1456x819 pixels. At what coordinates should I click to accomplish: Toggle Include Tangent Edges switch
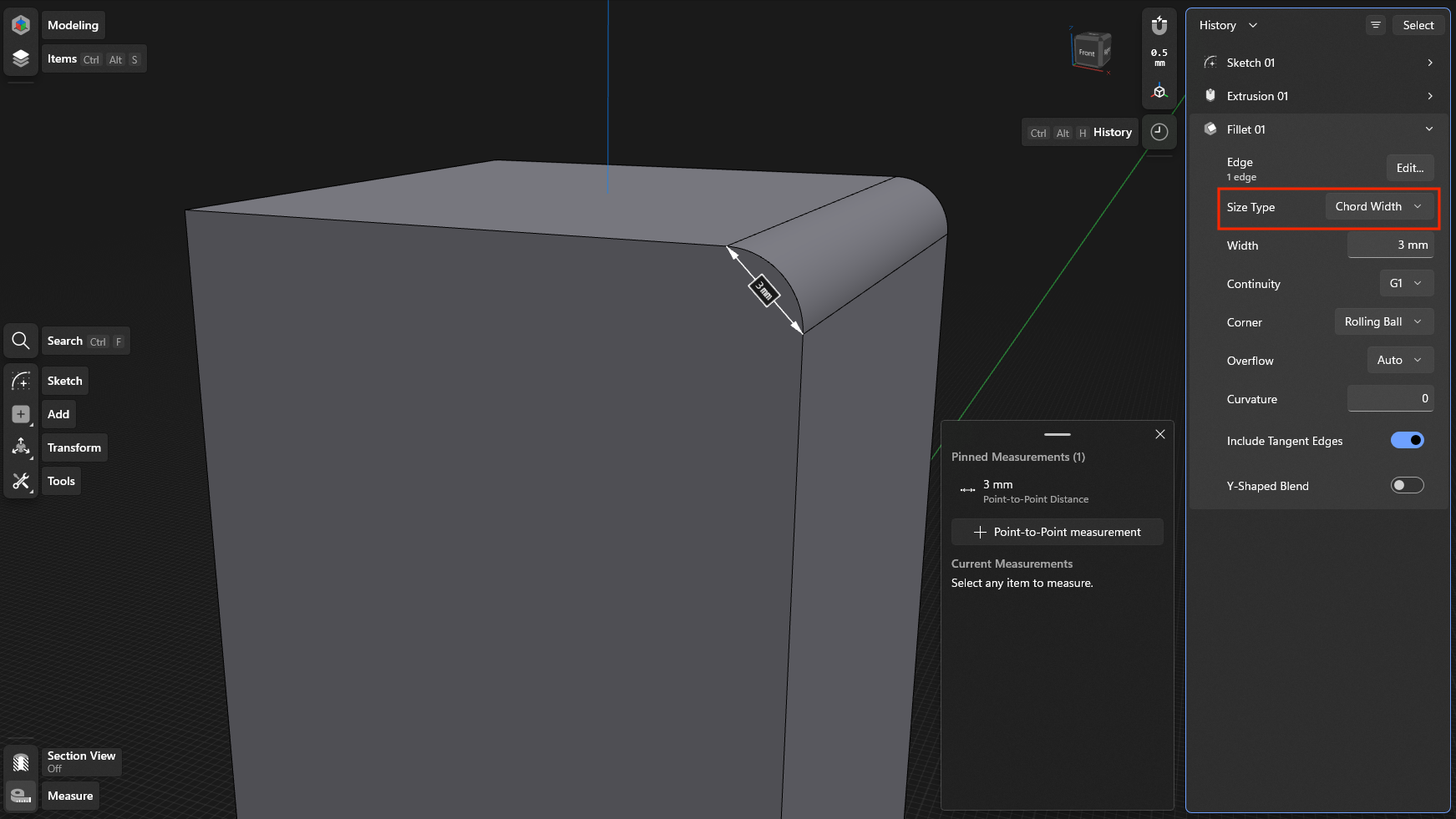pyautogui.click(x=1408, y=440)
